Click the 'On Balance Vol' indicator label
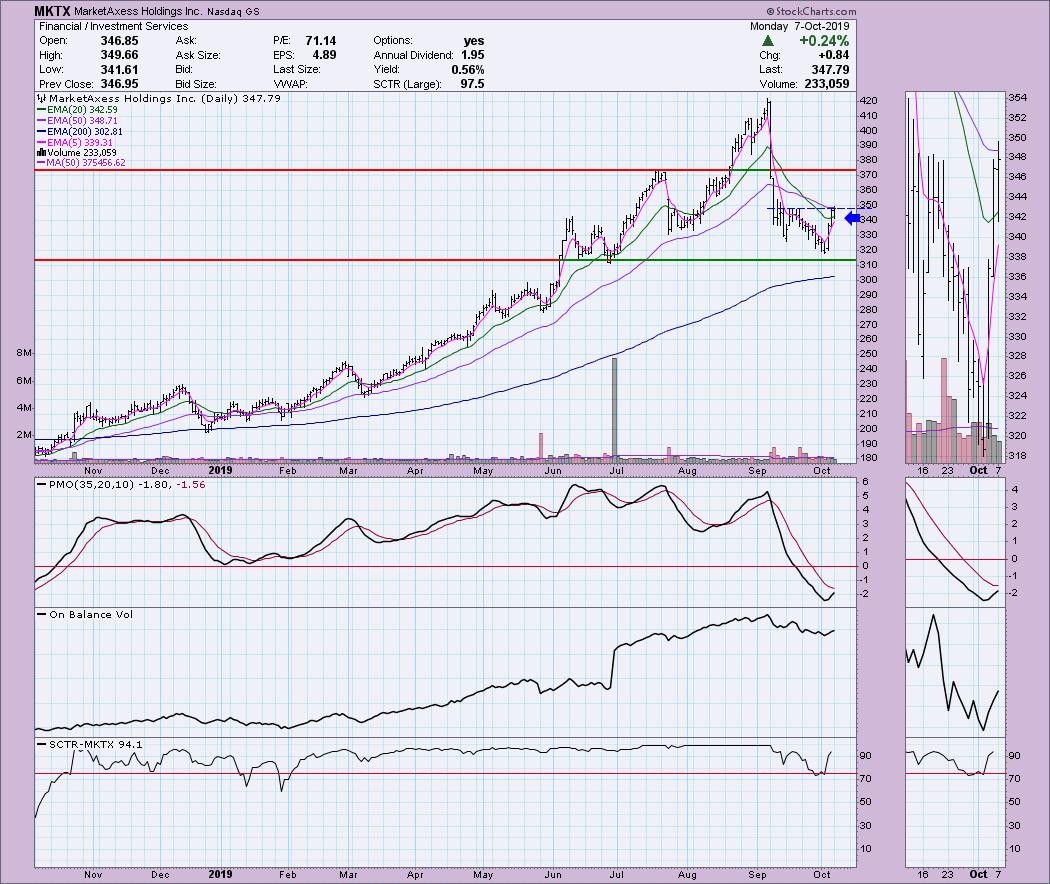The image size is (1050, 884). 91,614
